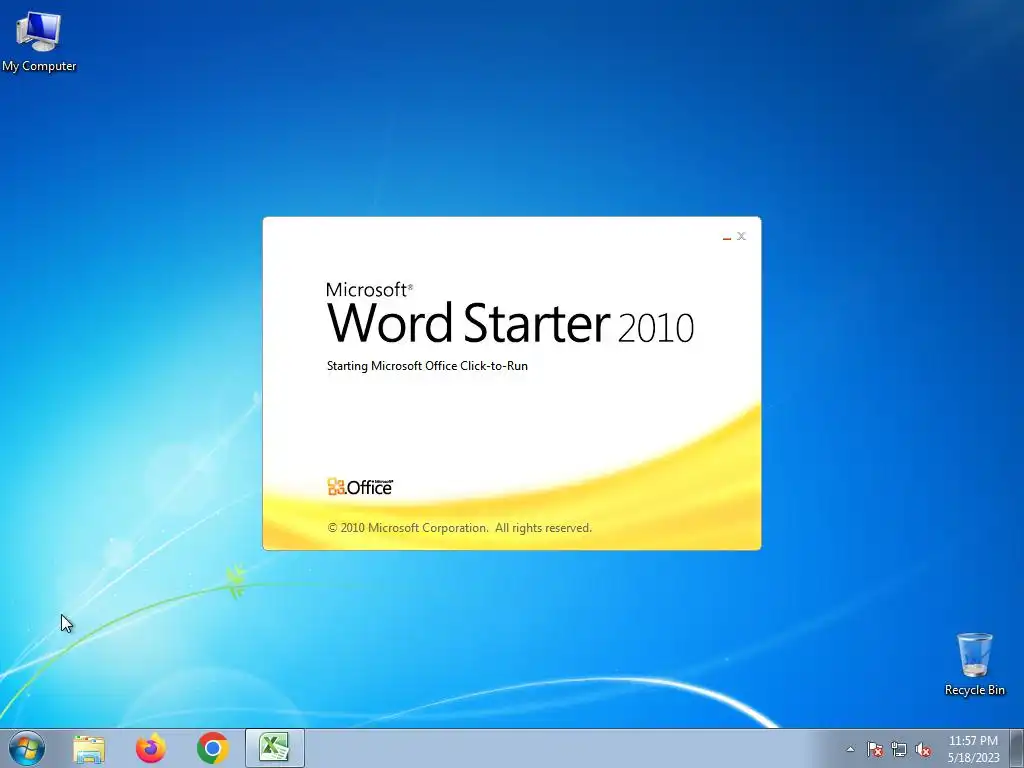Click the Office logo on the splash
Screen dimensions: 1024x768
[360, 487]
